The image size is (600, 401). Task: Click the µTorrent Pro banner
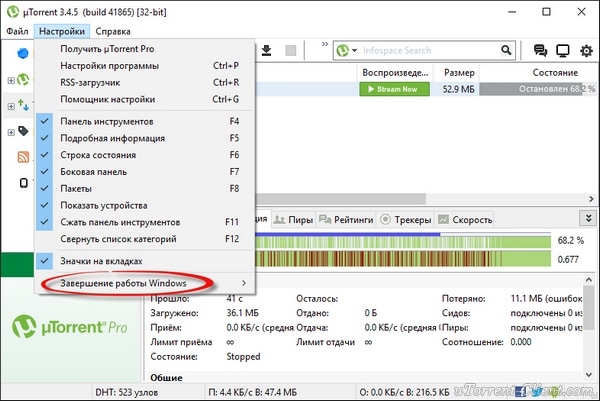coord(70,327)
